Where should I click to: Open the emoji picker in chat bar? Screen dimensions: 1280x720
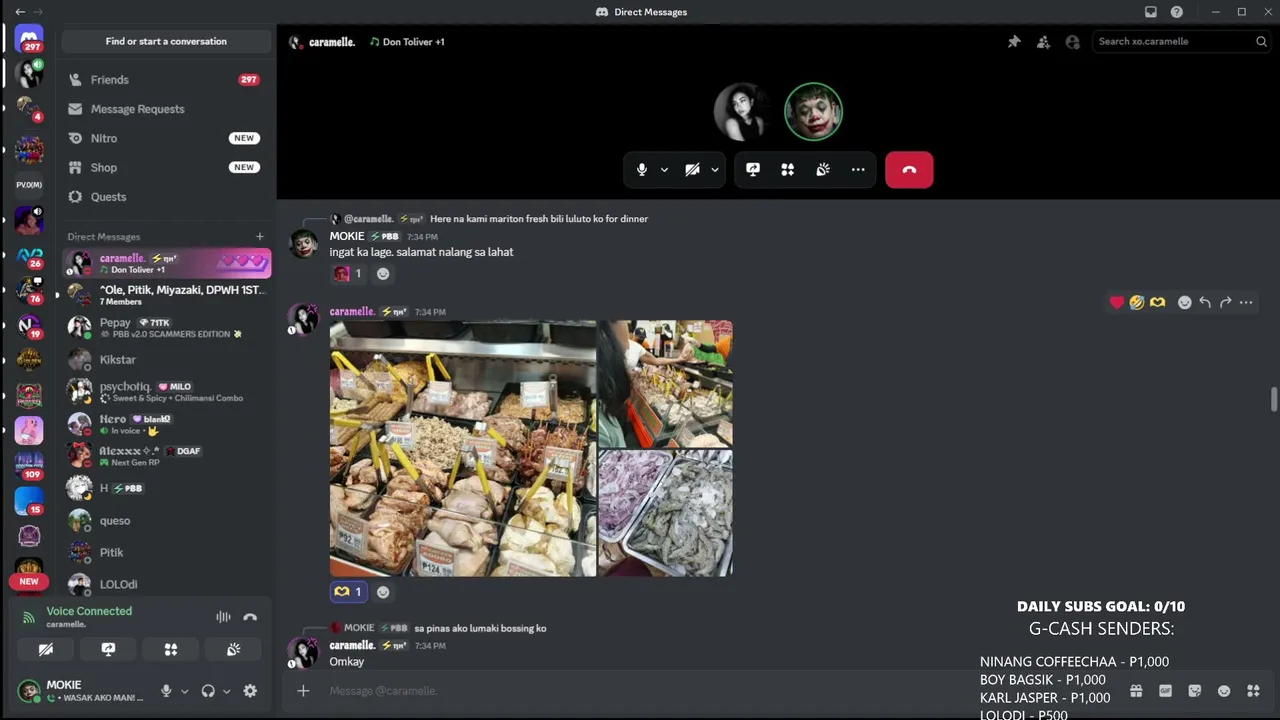[1224, 691]
